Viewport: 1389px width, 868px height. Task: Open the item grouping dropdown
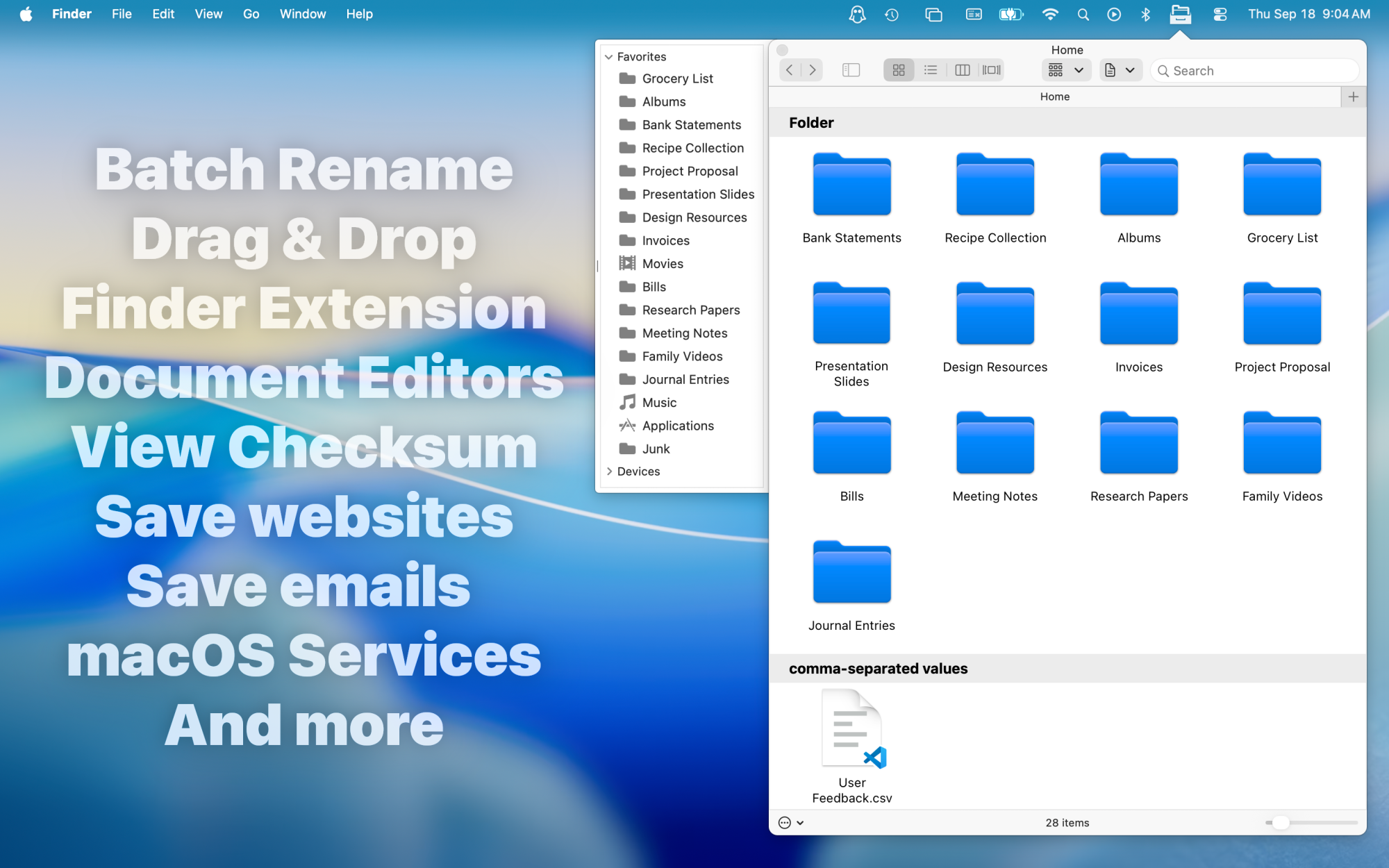click(1065, 69)
